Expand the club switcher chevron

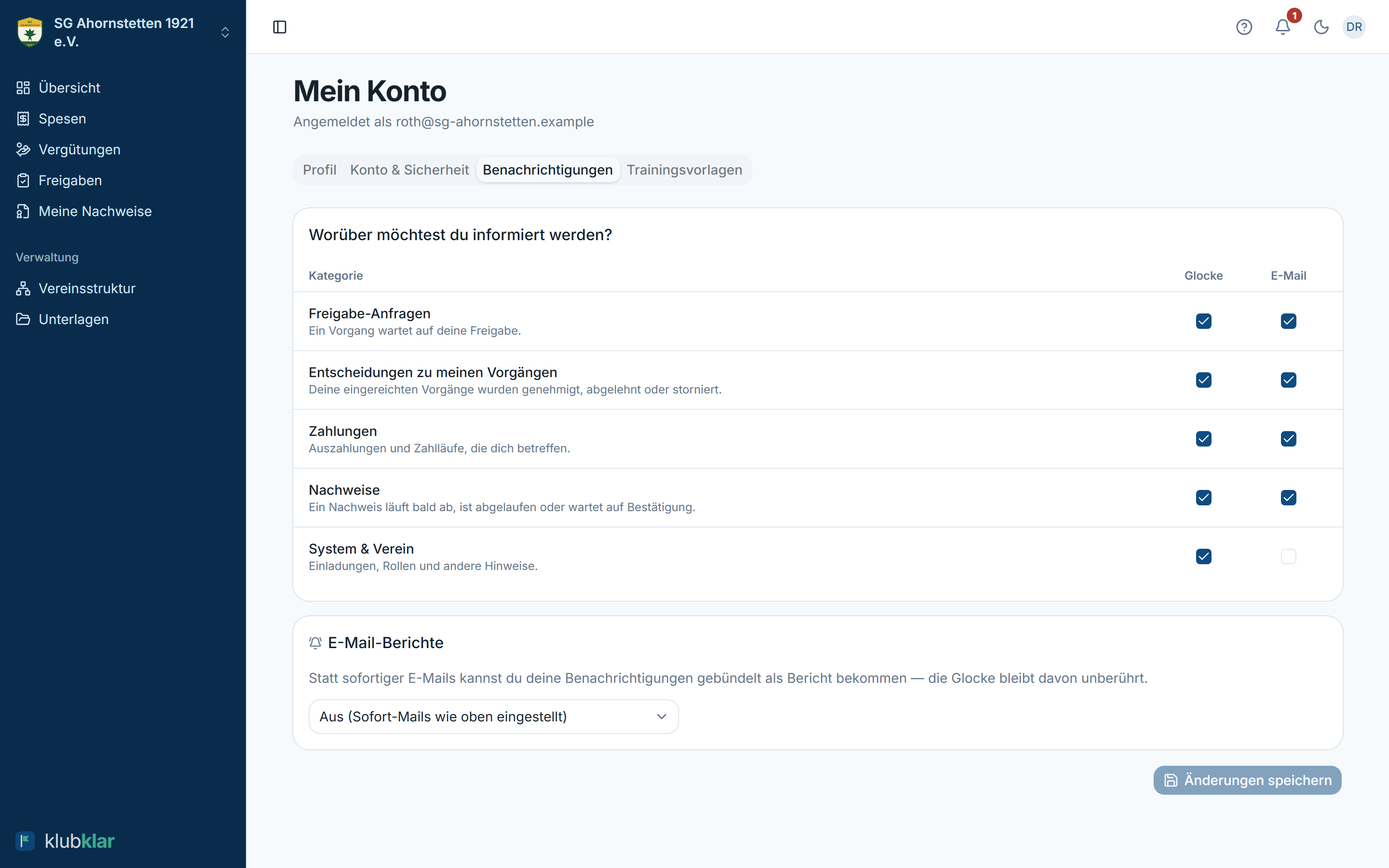point(225,32)
